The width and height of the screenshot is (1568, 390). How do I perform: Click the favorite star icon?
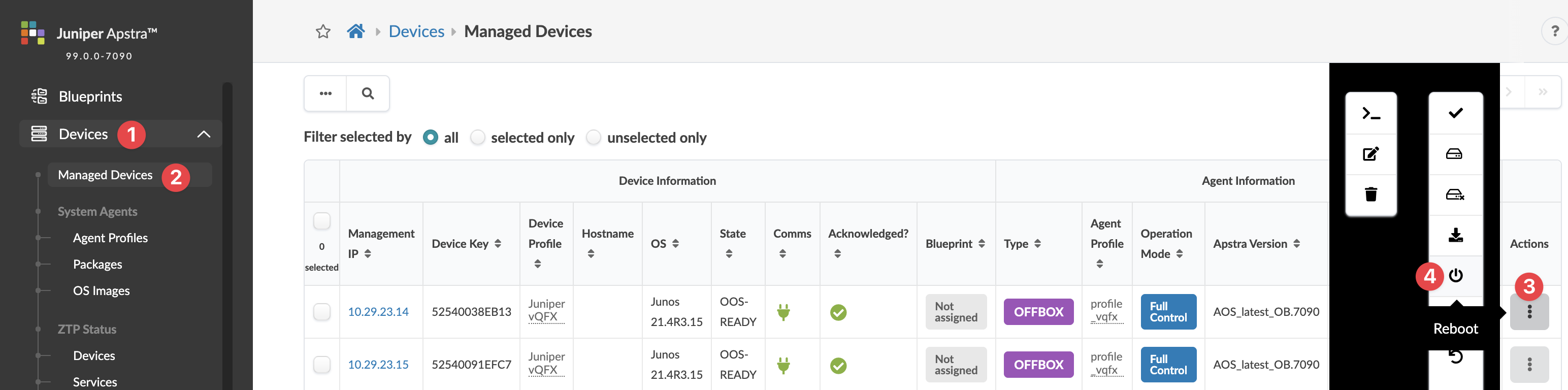pyautogui.click(x=322, y=31)
